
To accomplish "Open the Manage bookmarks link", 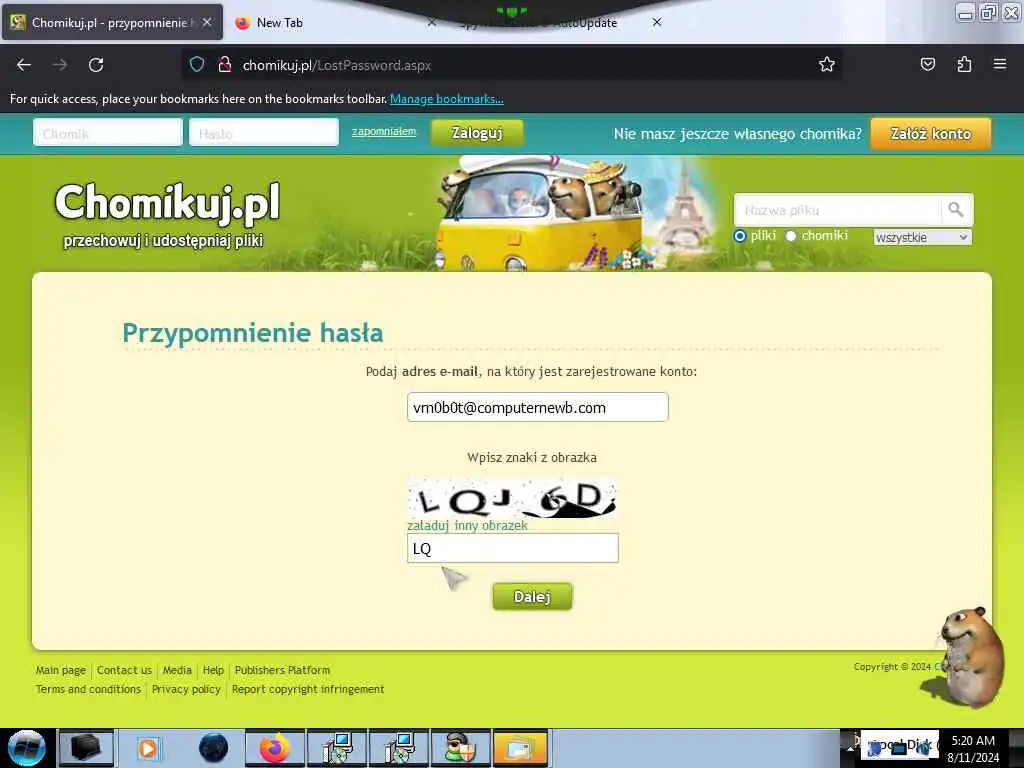I will pyautogui.click(x=447, y=99).
